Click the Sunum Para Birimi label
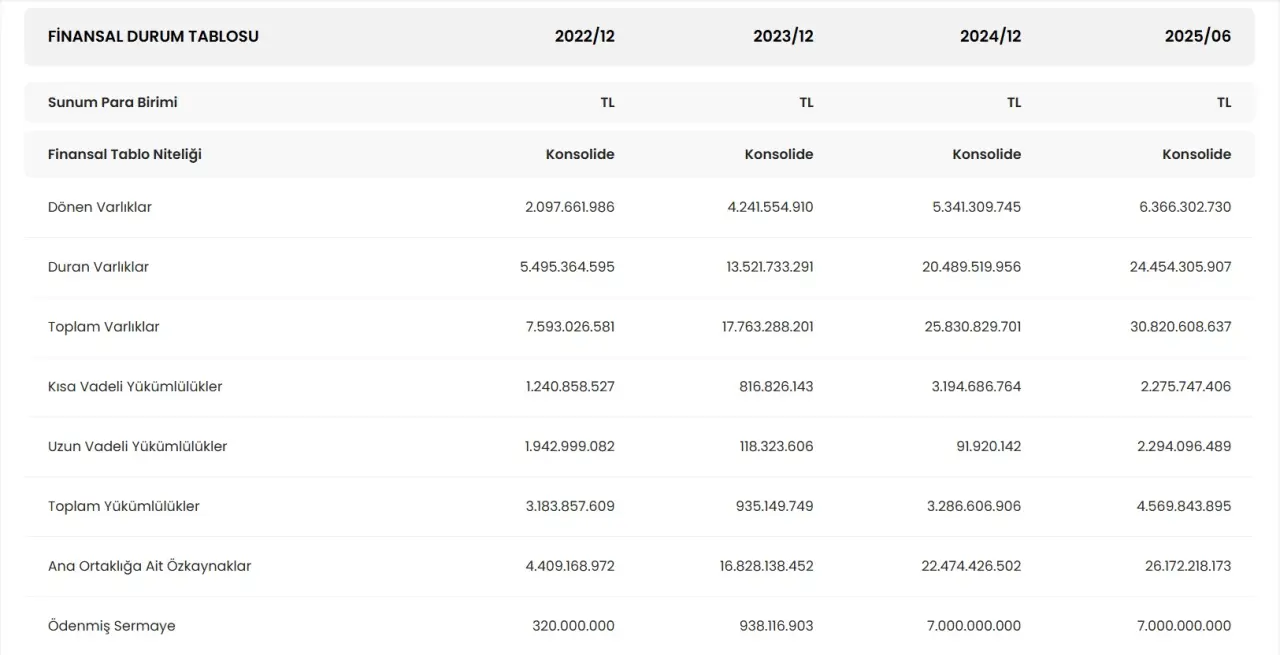 (x=112, y=102)
